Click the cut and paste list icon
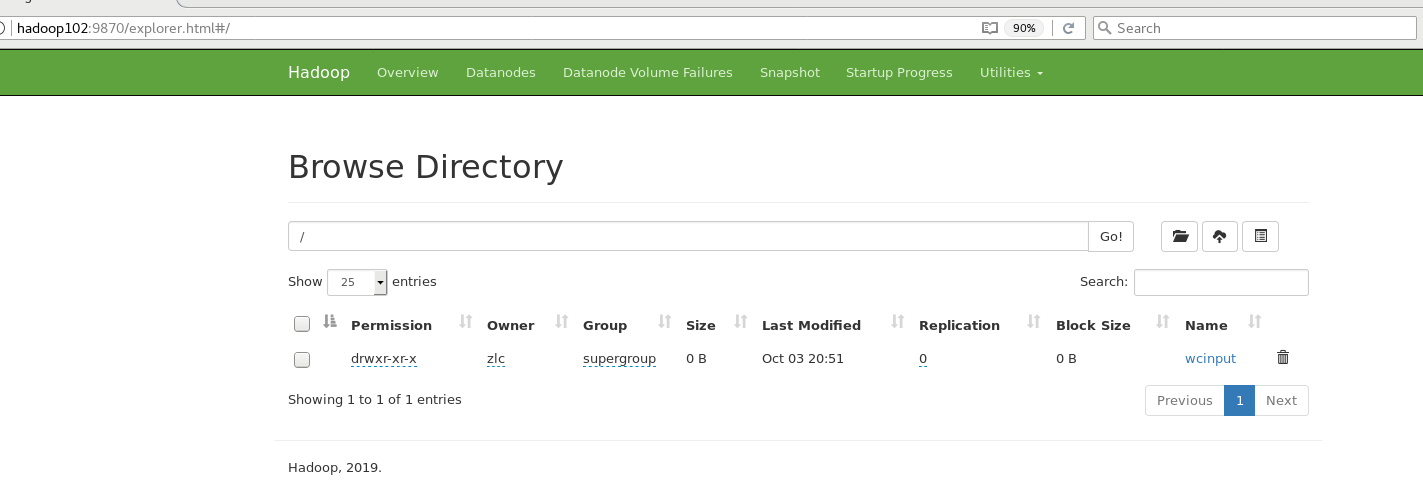The width and height of the screenshot is (1423, 498). coord(1260,237)
